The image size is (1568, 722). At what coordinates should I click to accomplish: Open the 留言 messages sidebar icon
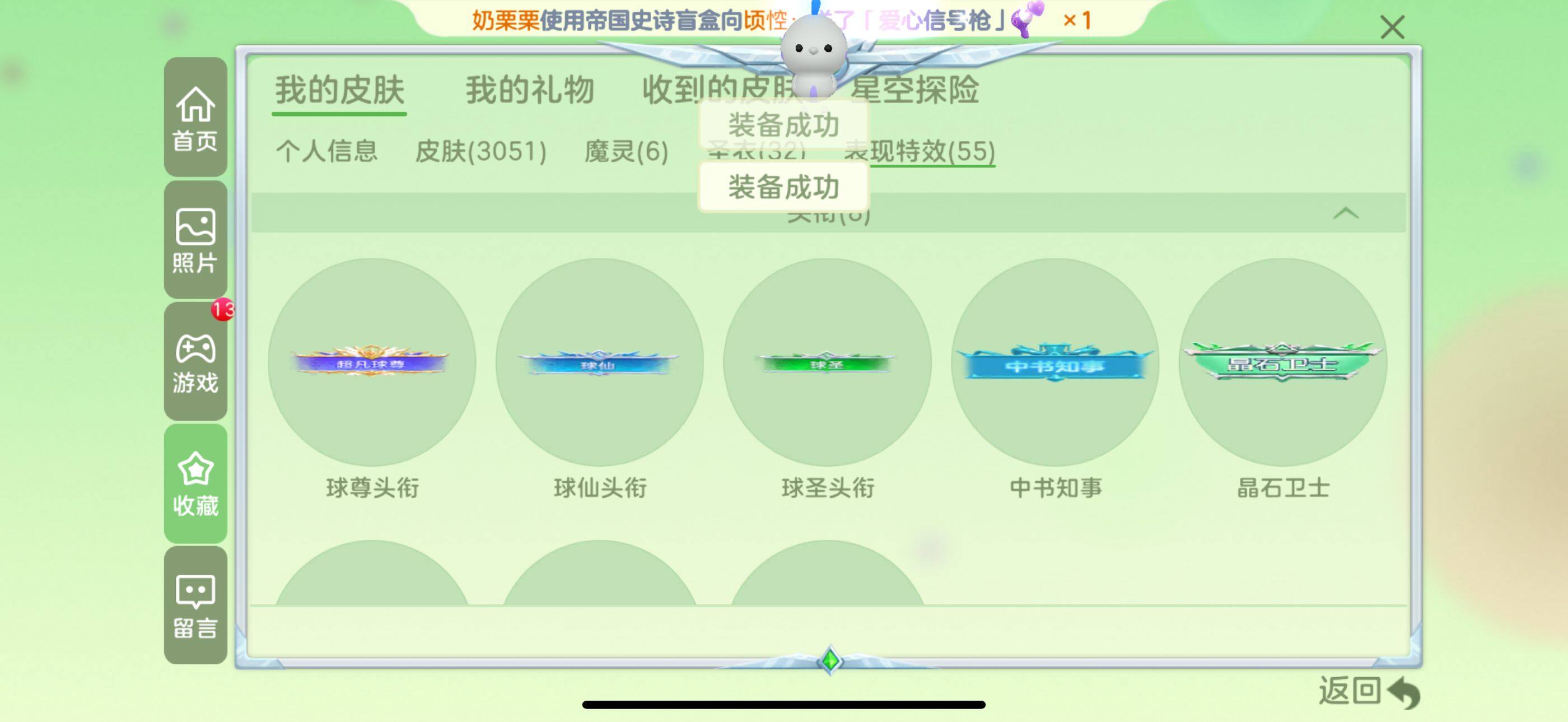195,605
